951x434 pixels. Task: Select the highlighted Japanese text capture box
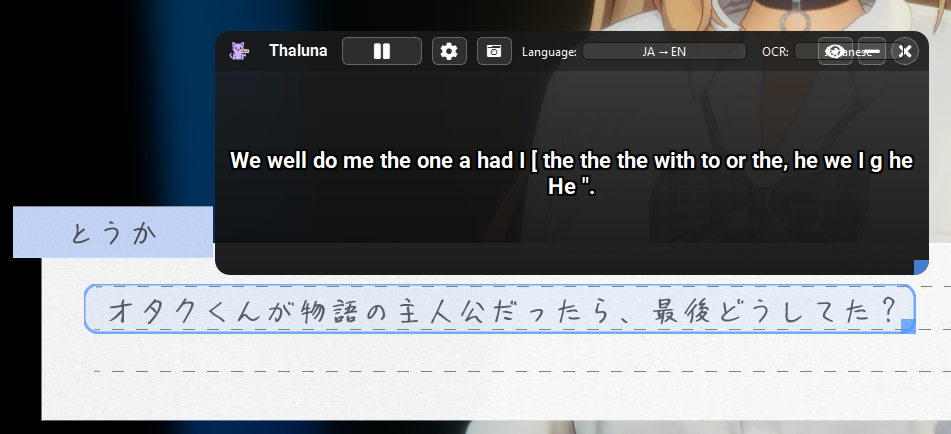(499, 309)
